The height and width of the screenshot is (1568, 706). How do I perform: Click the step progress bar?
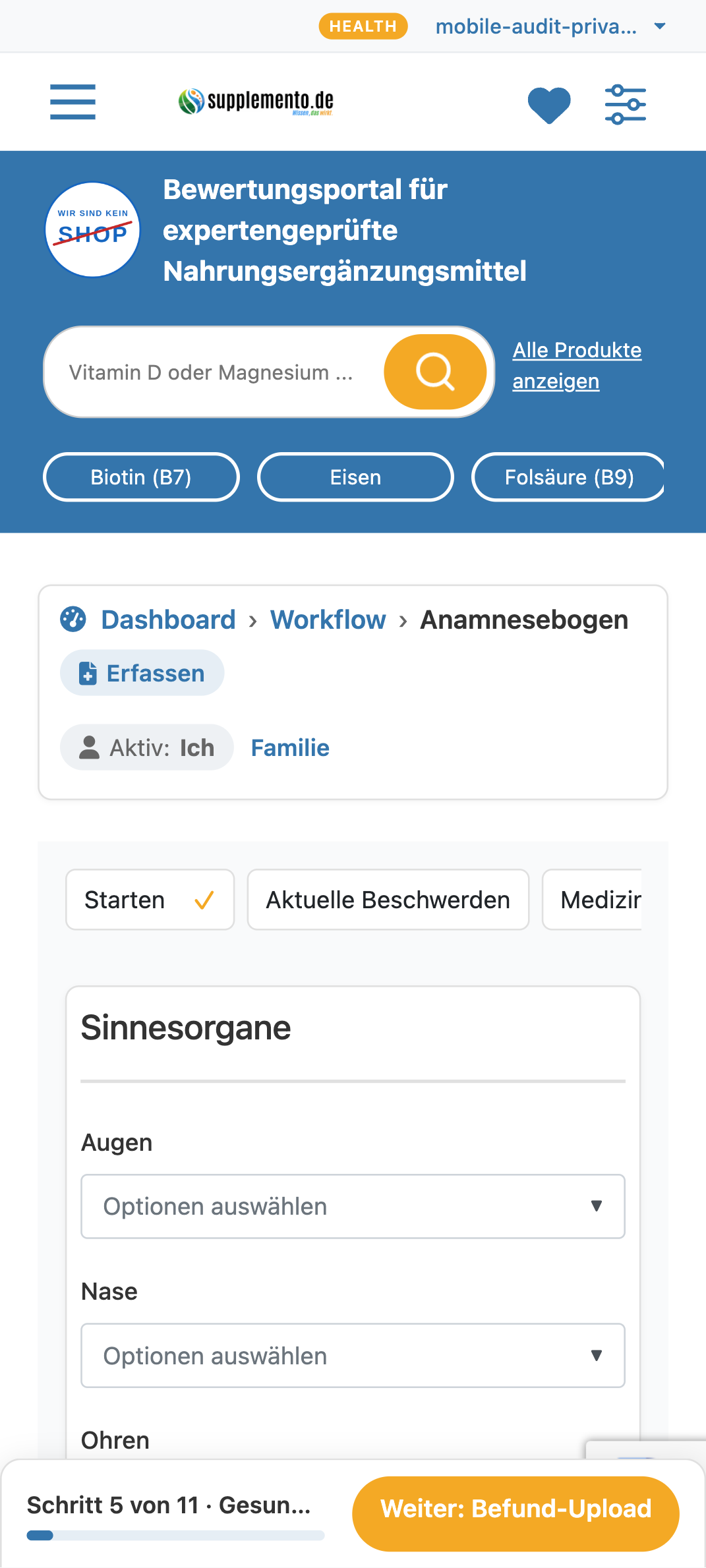coord(175,1535)
